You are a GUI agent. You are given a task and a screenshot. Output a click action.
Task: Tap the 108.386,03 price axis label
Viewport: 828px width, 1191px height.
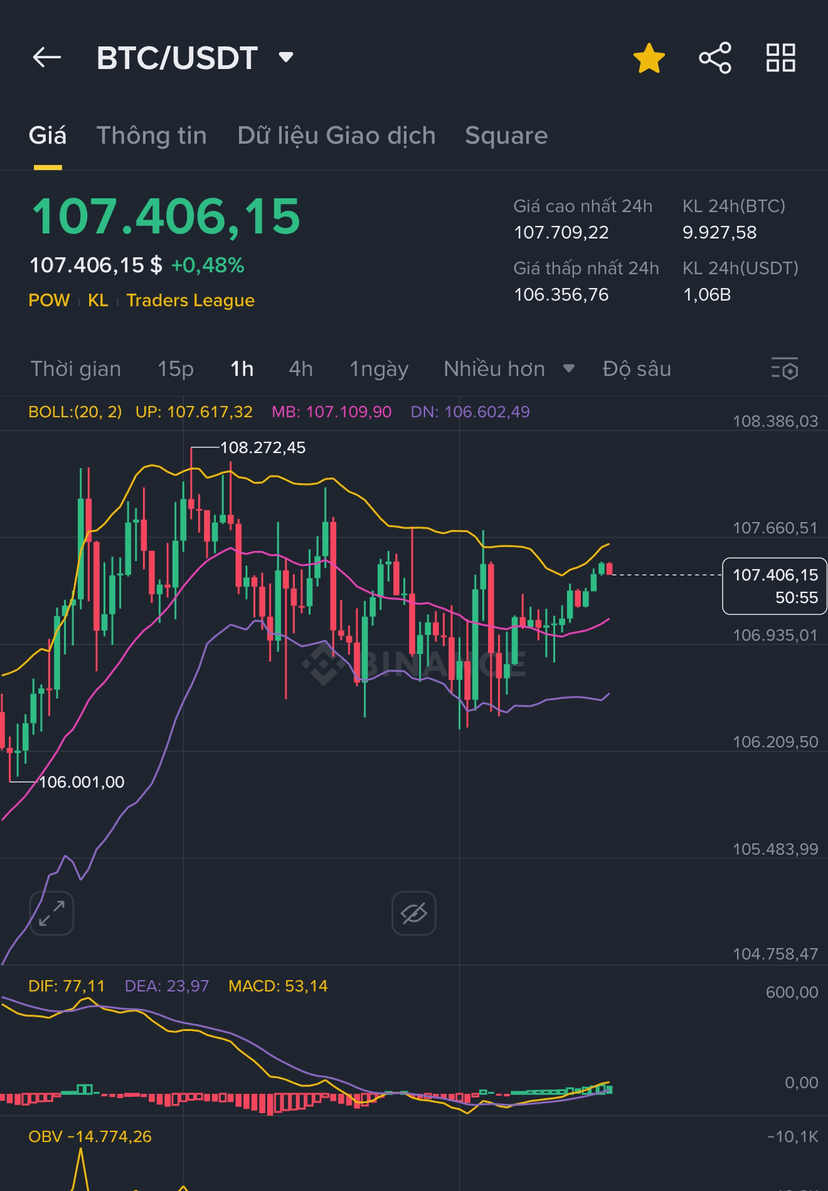pyautogui.click(x=776, y=421)
